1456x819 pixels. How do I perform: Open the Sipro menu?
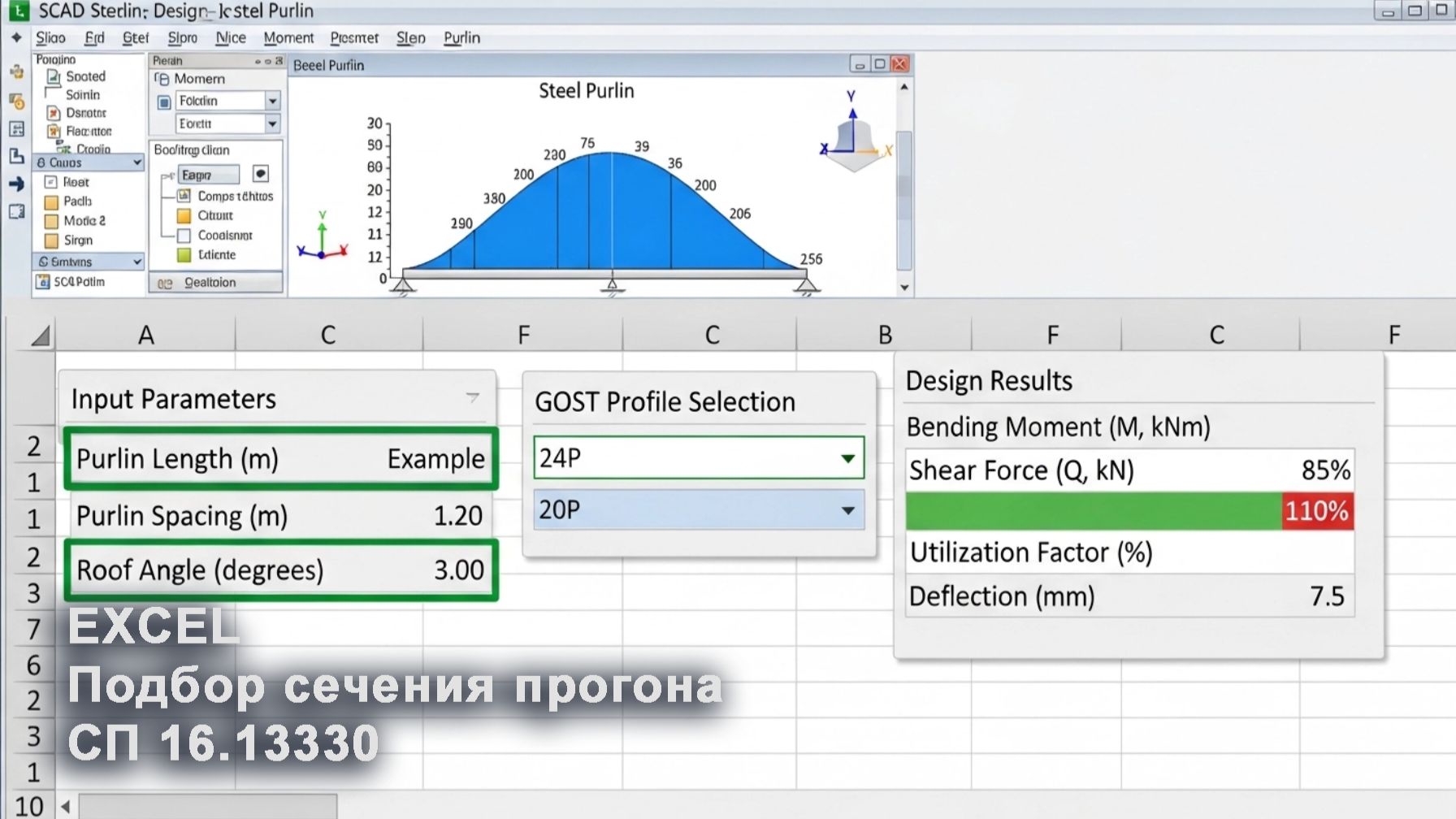pyautogui.click(x=183, y=38)
